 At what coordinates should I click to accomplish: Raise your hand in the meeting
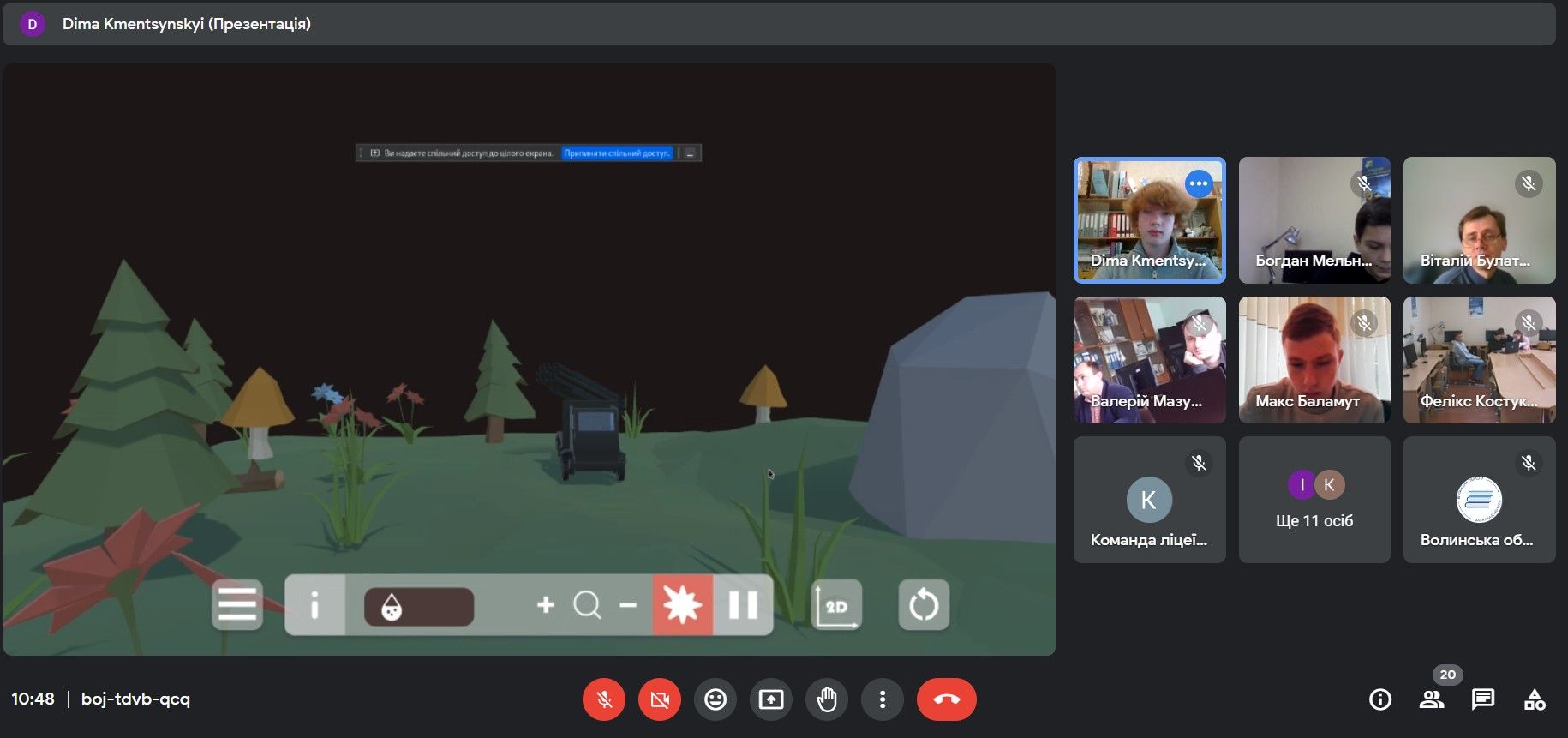pyautogui.click(x=826, y=699)
